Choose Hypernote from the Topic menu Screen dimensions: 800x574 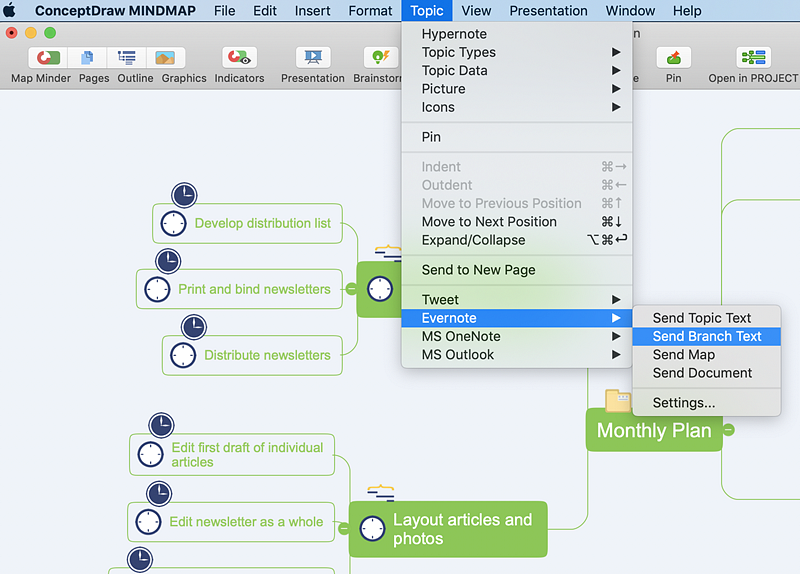(x=516, y=34)
